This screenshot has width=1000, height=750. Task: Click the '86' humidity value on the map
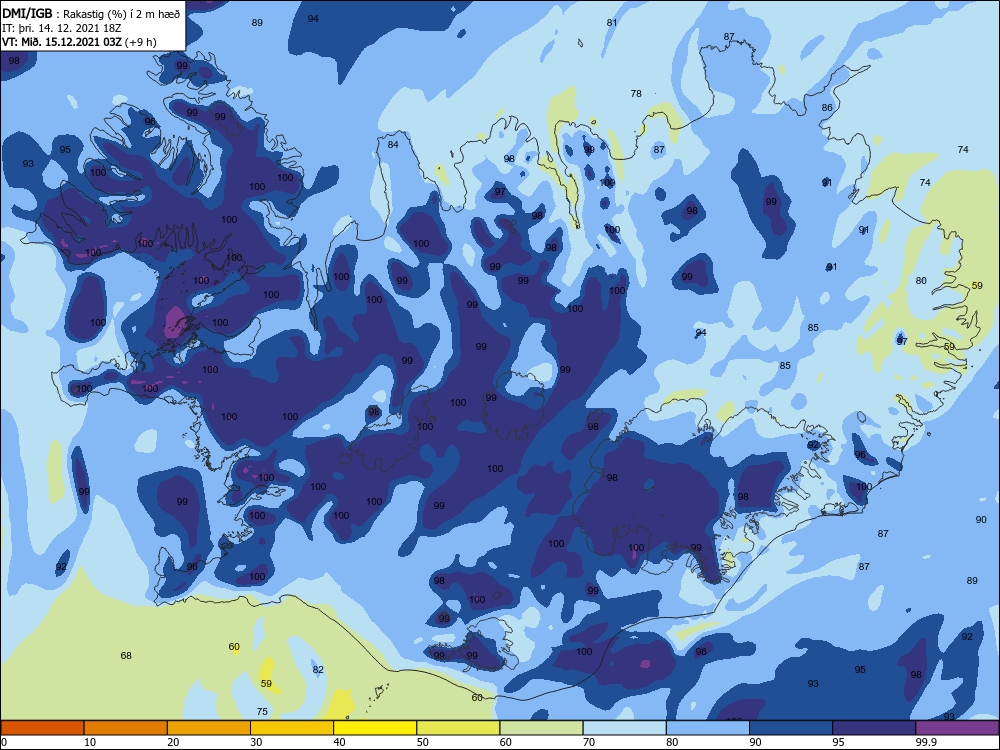point(827,107)
